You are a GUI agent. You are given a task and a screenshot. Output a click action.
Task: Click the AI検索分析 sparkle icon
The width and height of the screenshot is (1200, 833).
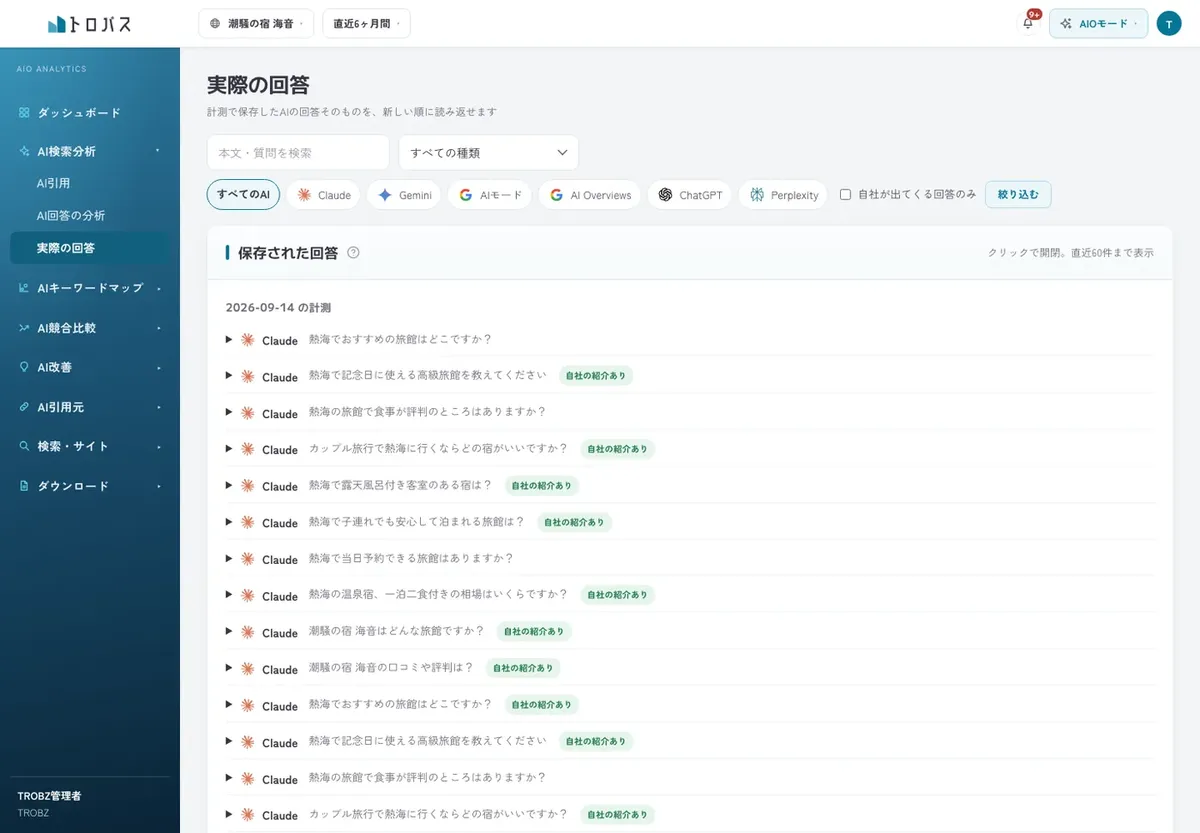click(24, 151)
